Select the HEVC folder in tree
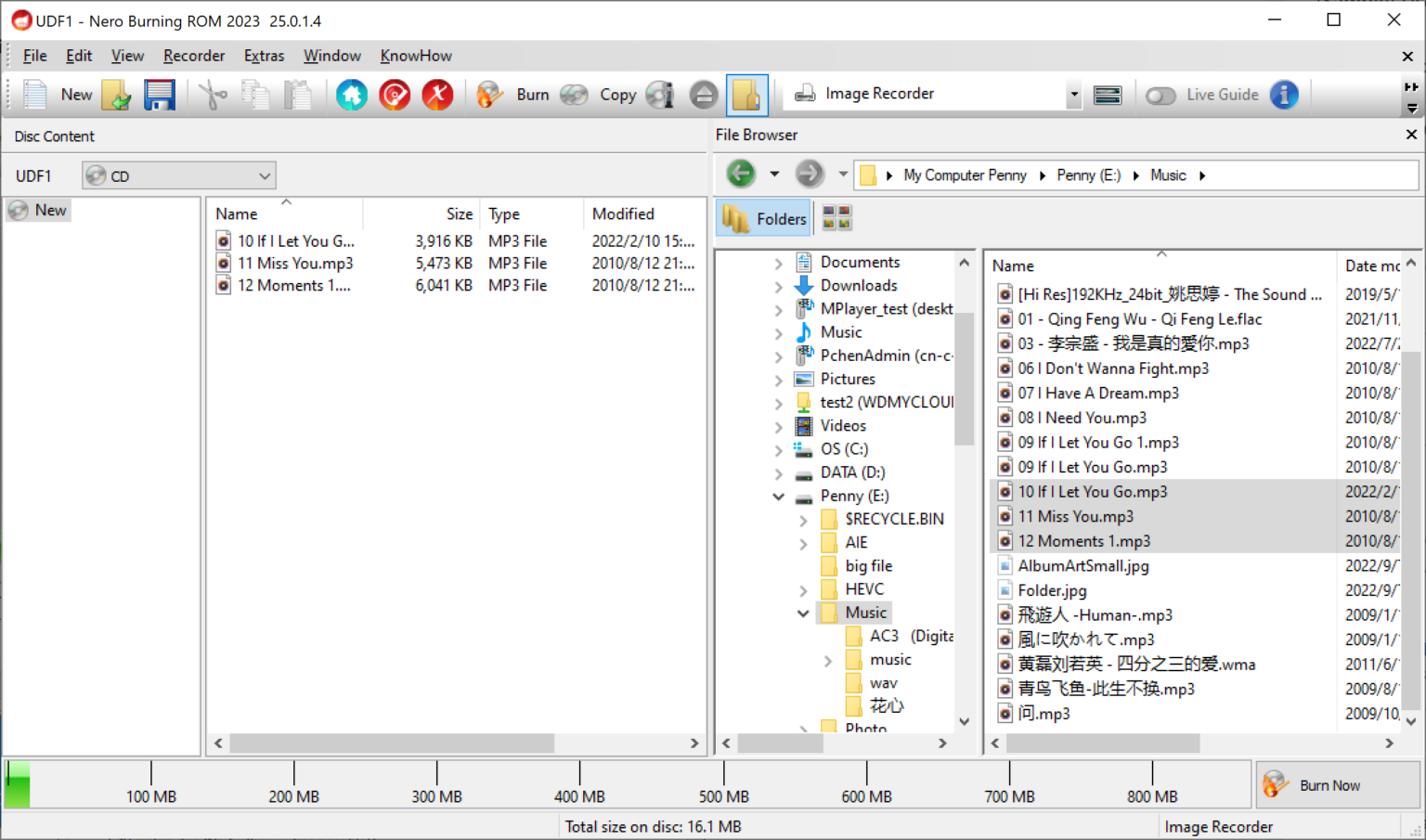The height and width of the screenshot is (840, 1426). 864,589
